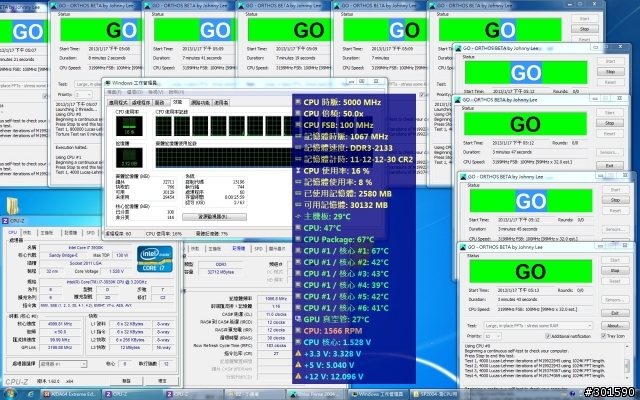Image resolution: width=640 pixels, height=400 pixels.
Task: Click title icon of ORTHOS window started 05:13
Action: pos(463,247)
